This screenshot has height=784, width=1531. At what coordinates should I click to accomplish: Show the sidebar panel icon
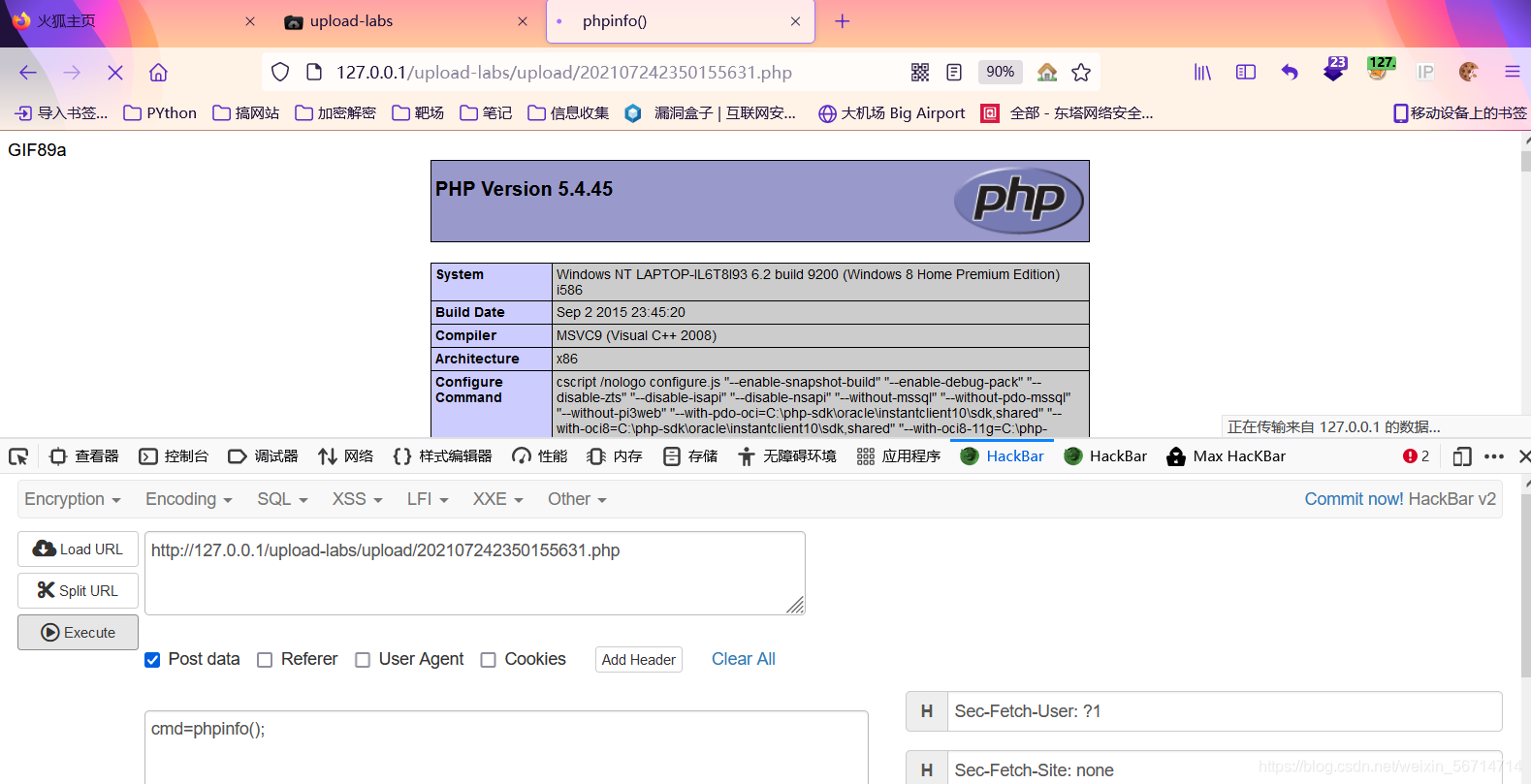point(1246,72)
